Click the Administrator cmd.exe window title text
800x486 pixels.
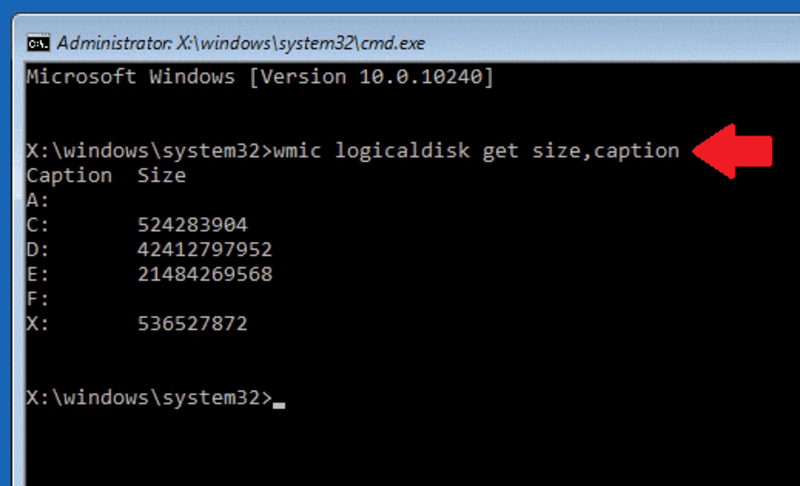(x=241, y=44)
